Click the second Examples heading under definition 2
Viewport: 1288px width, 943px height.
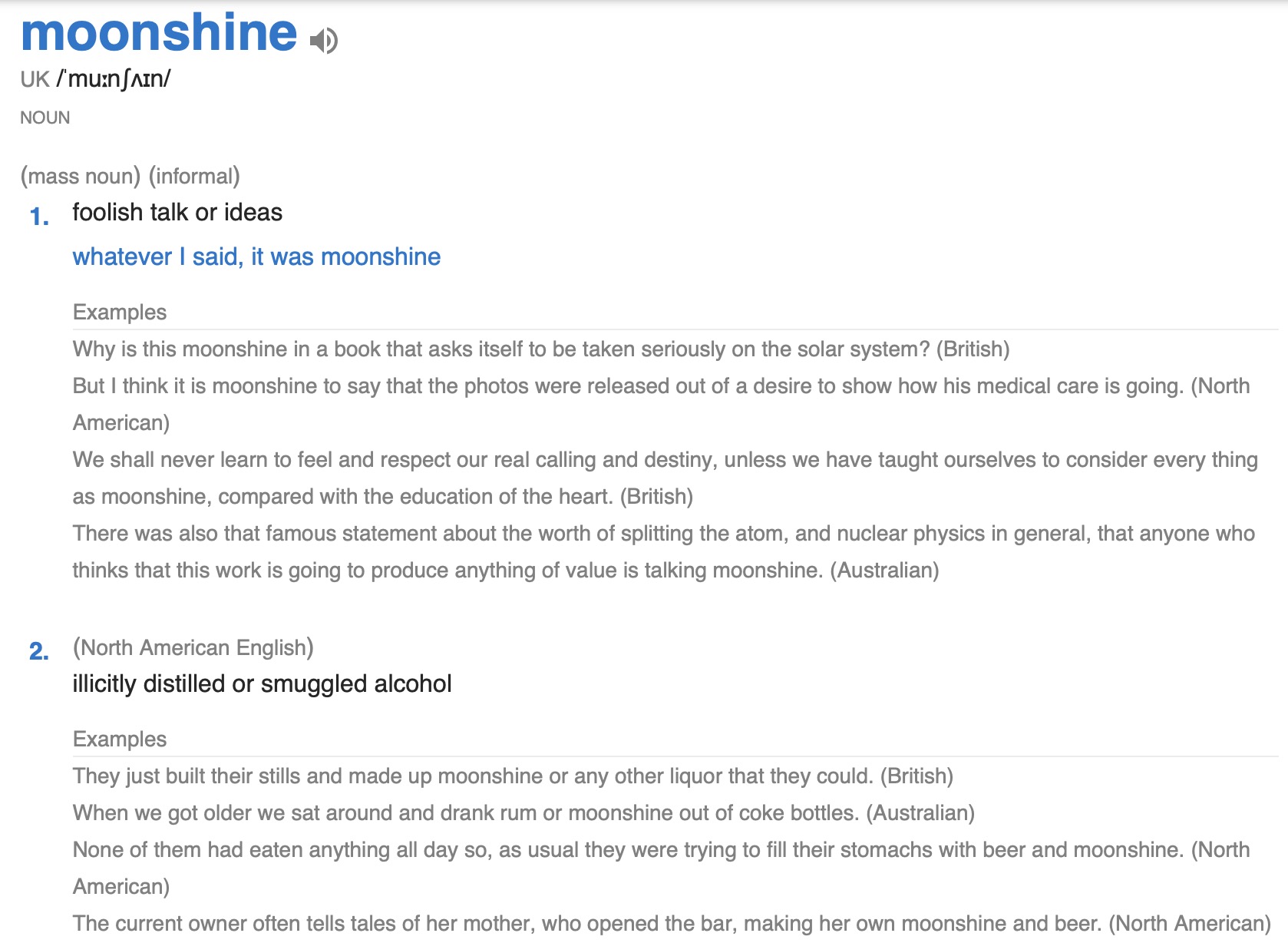[x=120, y=739]
